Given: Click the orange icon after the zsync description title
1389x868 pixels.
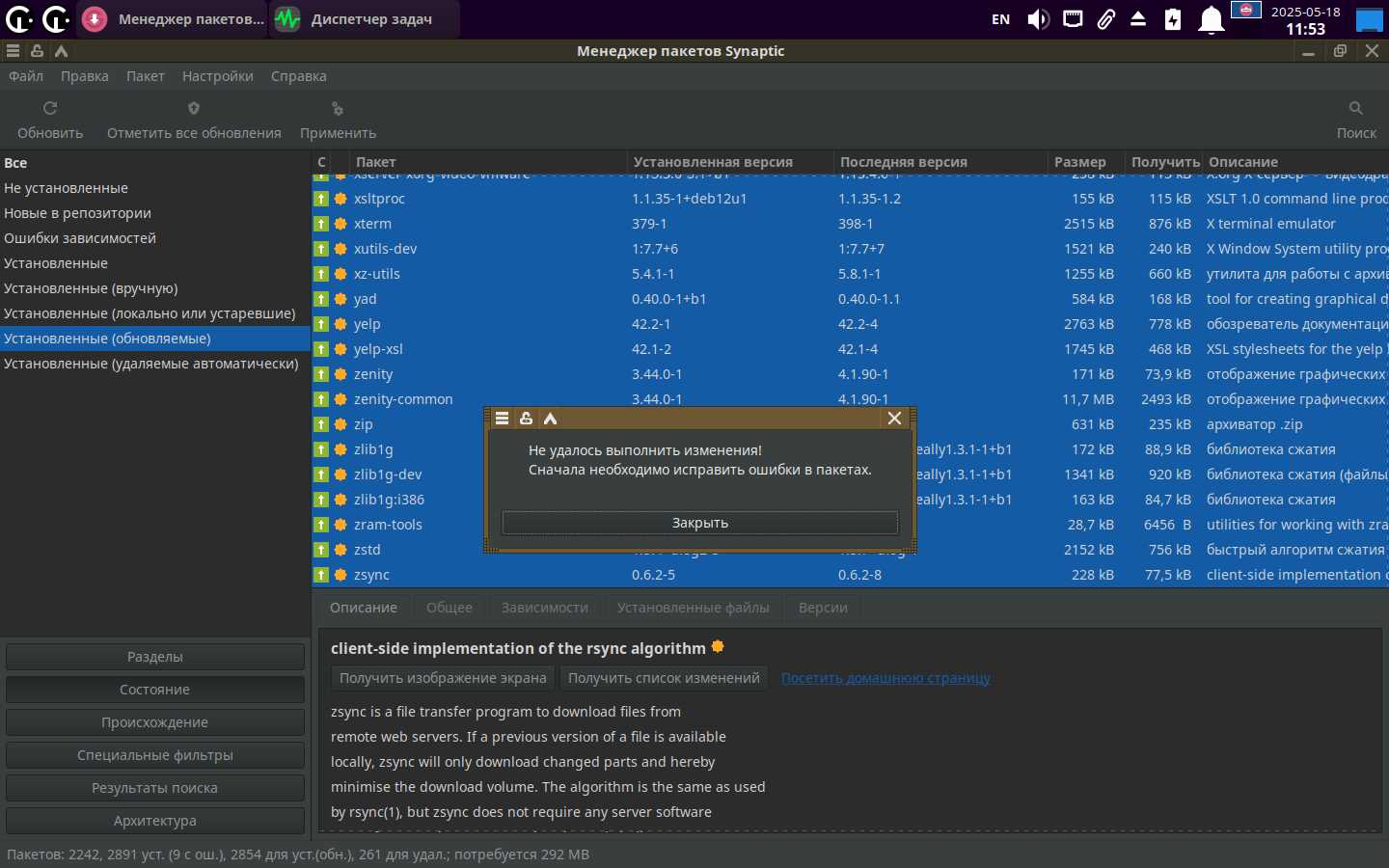Looking at the screenshot, I should click(718, 646).
